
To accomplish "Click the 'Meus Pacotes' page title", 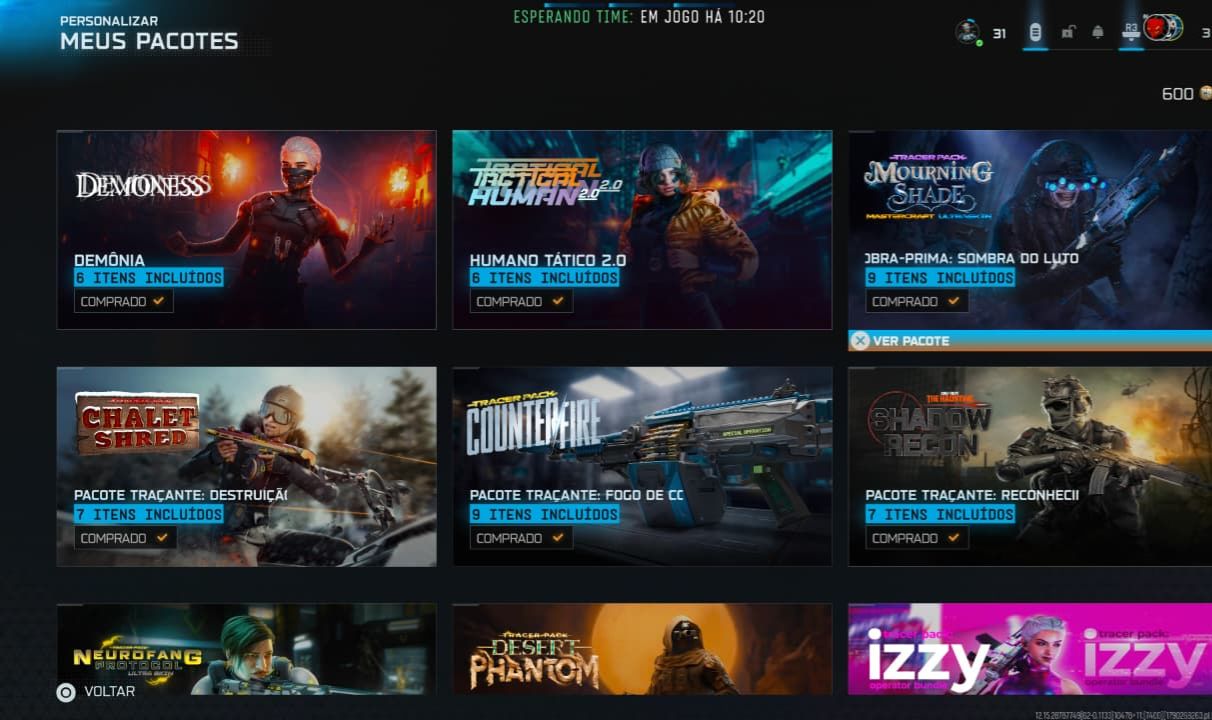I will pos(149,41).
